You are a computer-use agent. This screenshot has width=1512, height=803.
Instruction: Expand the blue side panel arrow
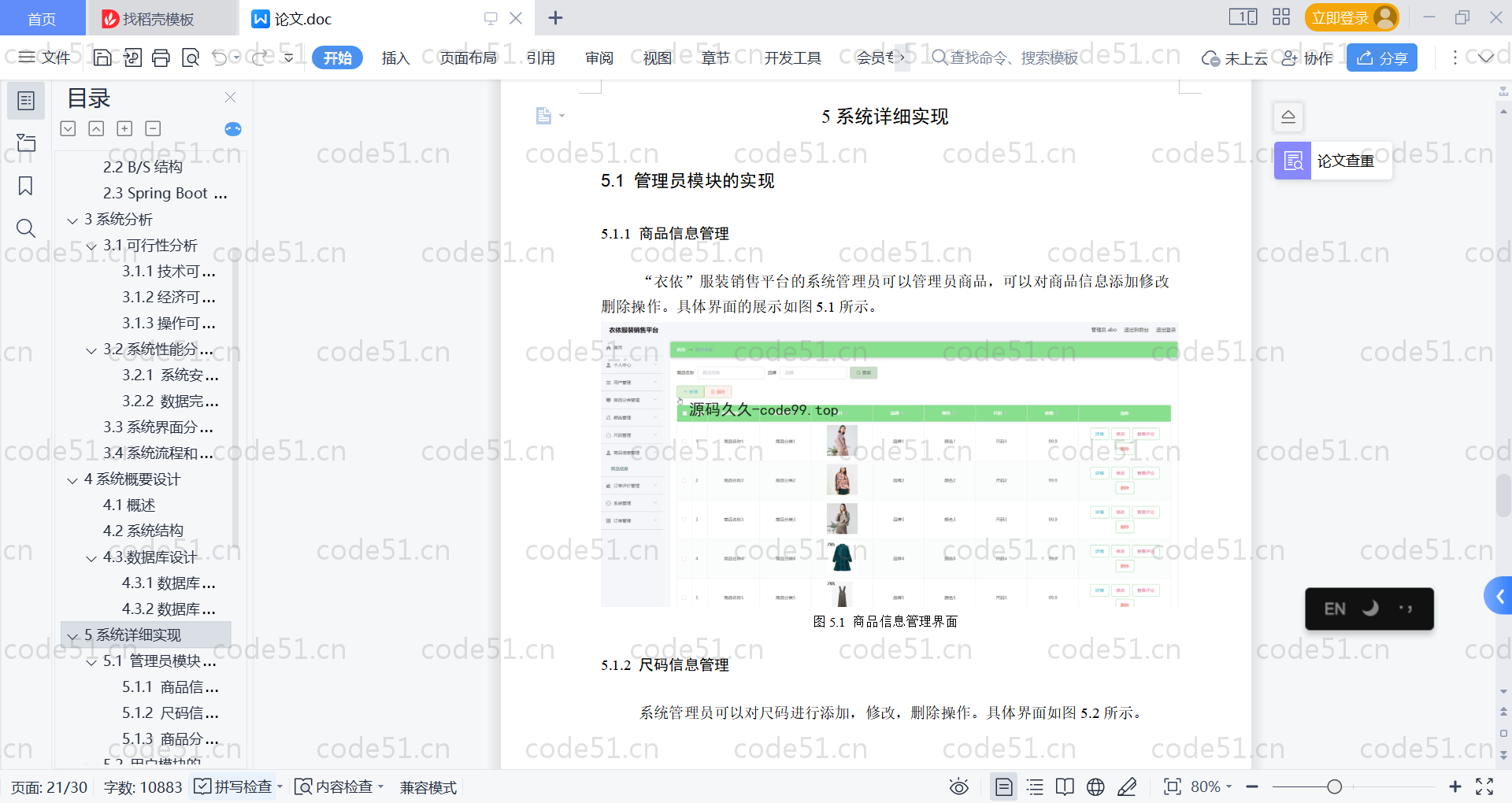pyautogui.click(x=1499, y=597)
